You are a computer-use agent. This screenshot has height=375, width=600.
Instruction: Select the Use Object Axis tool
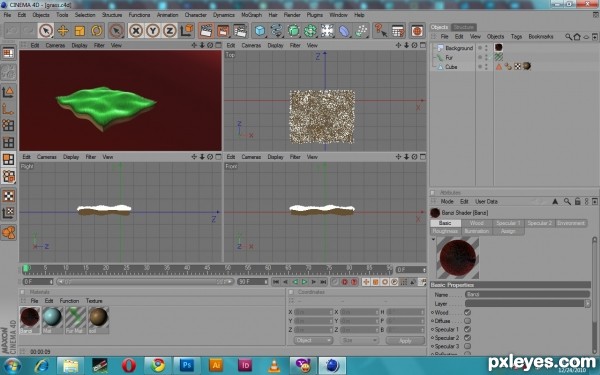tap(8, 109)
